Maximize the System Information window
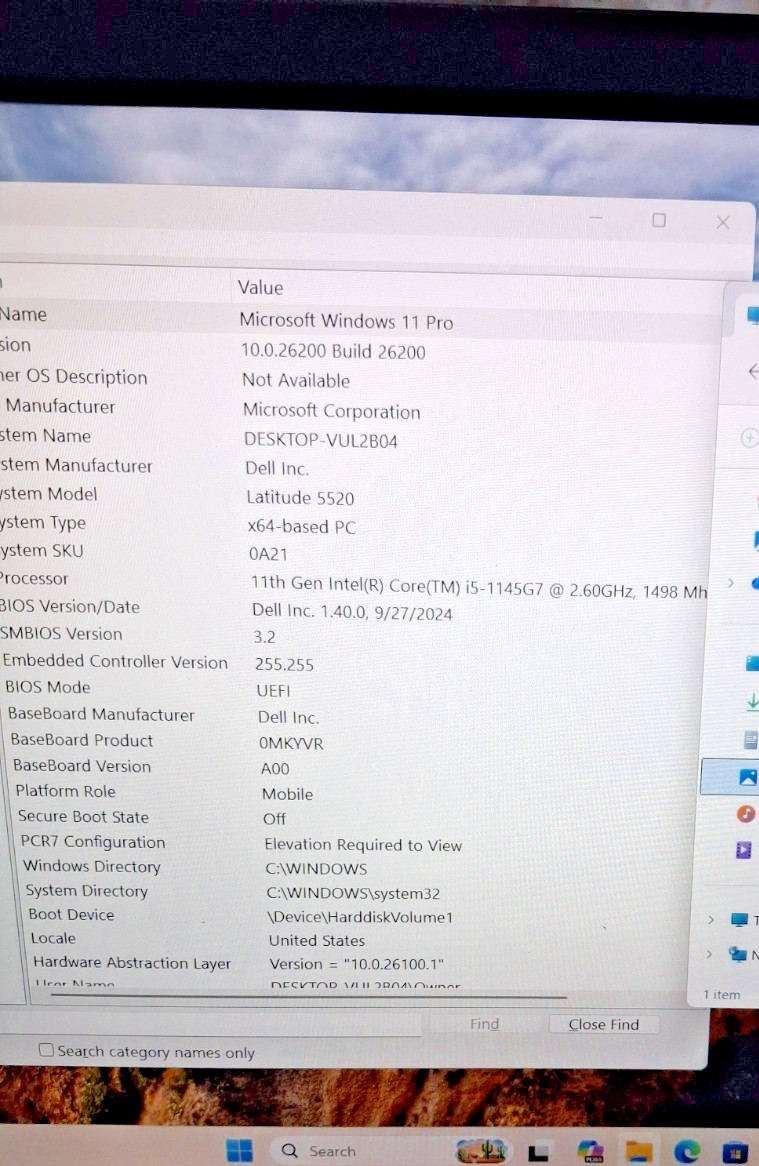759x1166 pixels. click(x=659, y=220)
